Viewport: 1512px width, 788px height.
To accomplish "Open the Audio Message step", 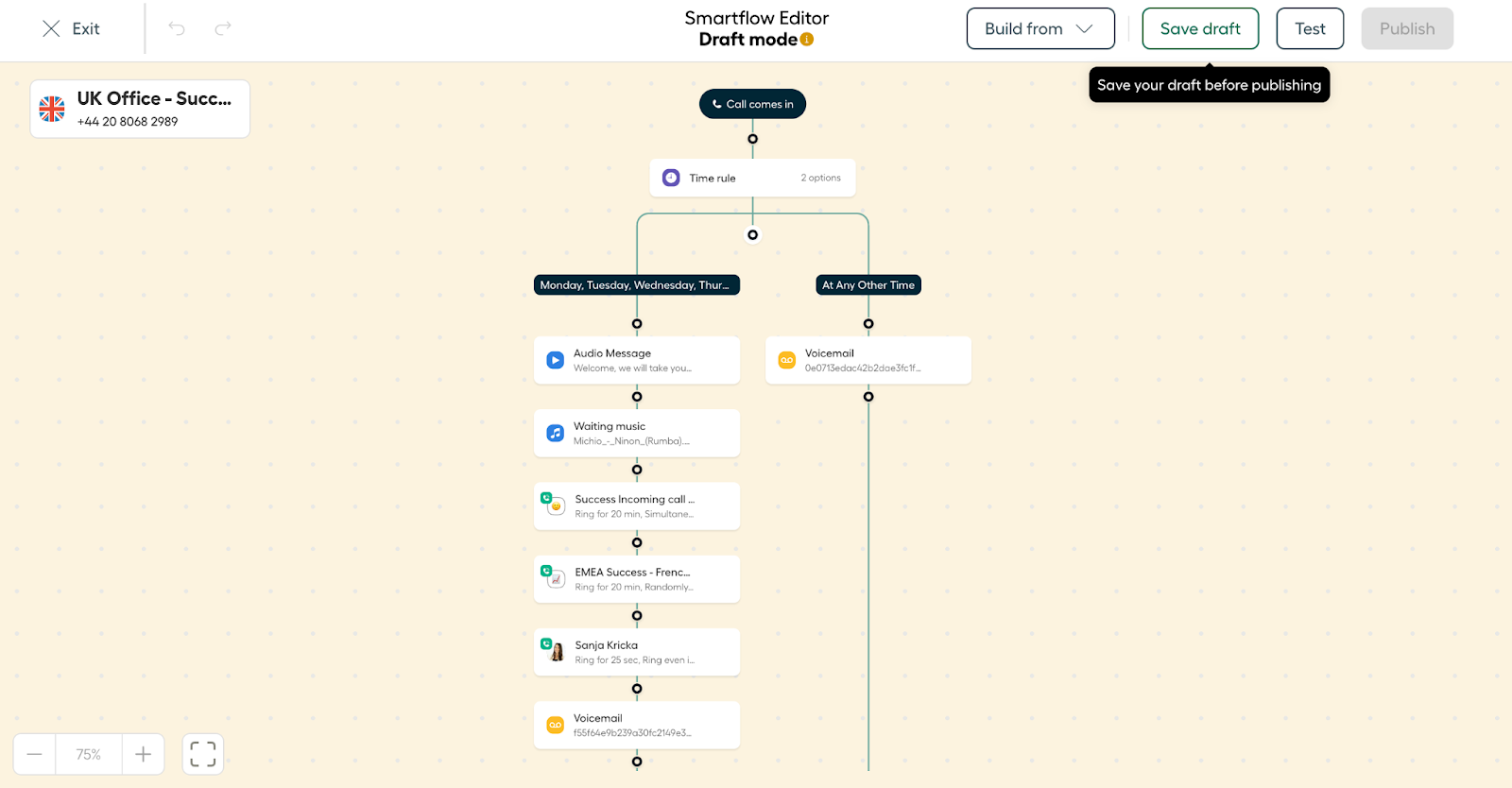I will [x=637, y=360].
